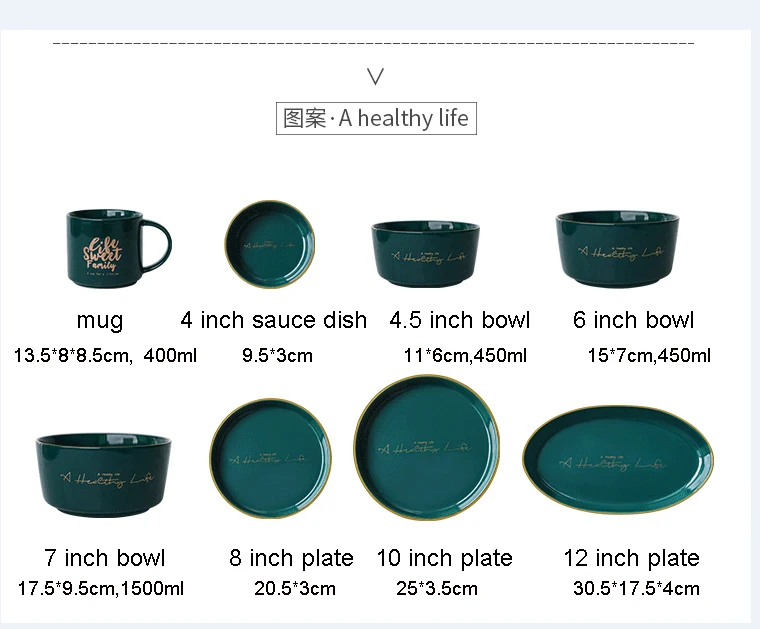Image resolution: width=760 pixels, height=629 pixels.
Task: Select the 8 inch plate image
Action: 270,458
